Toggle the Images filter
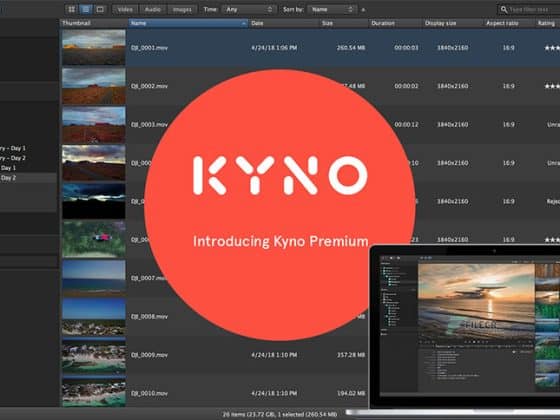 [x=182, y=10]
